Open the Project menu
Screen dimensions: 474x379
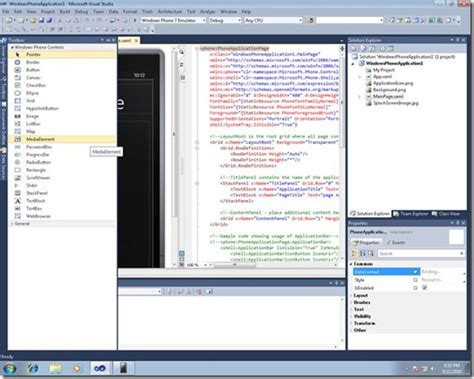[48, 12]
